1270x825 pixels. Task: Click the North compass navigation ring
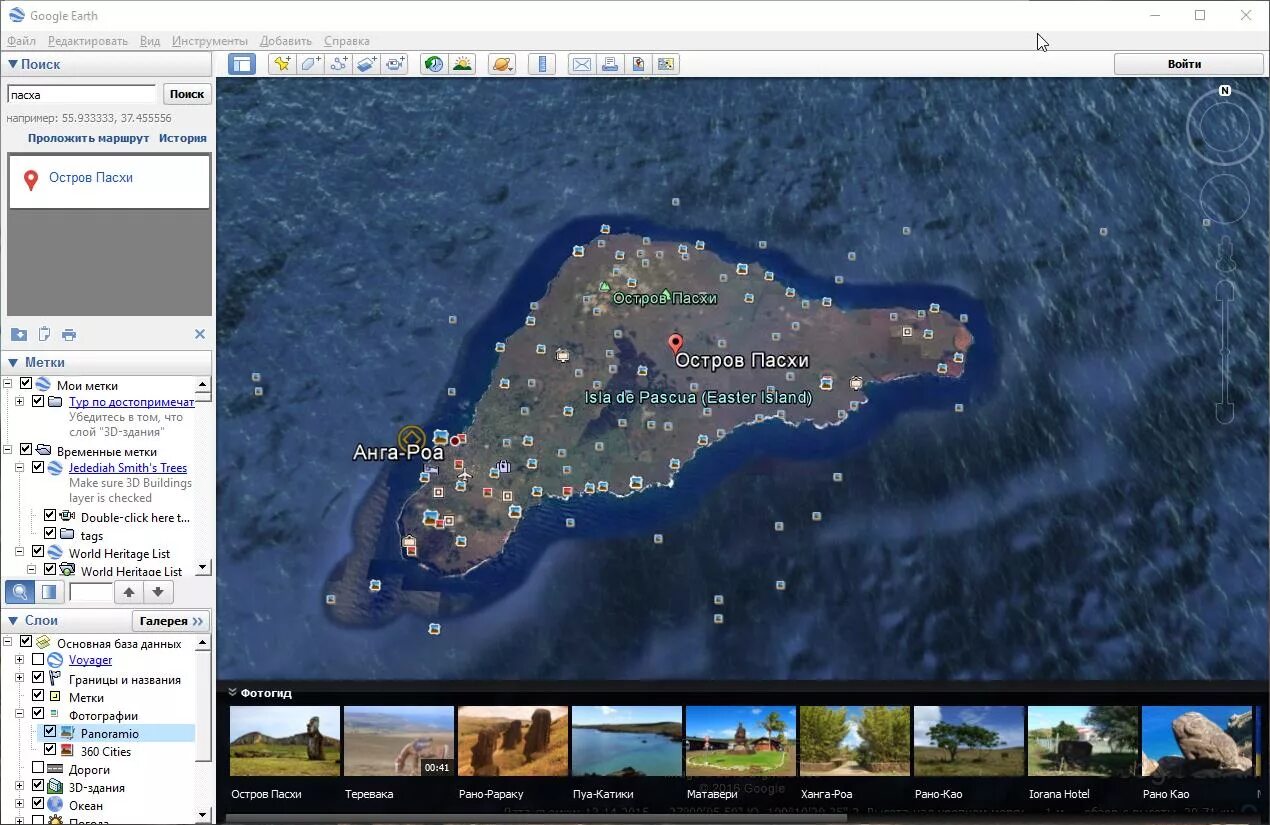(1225, 127)
